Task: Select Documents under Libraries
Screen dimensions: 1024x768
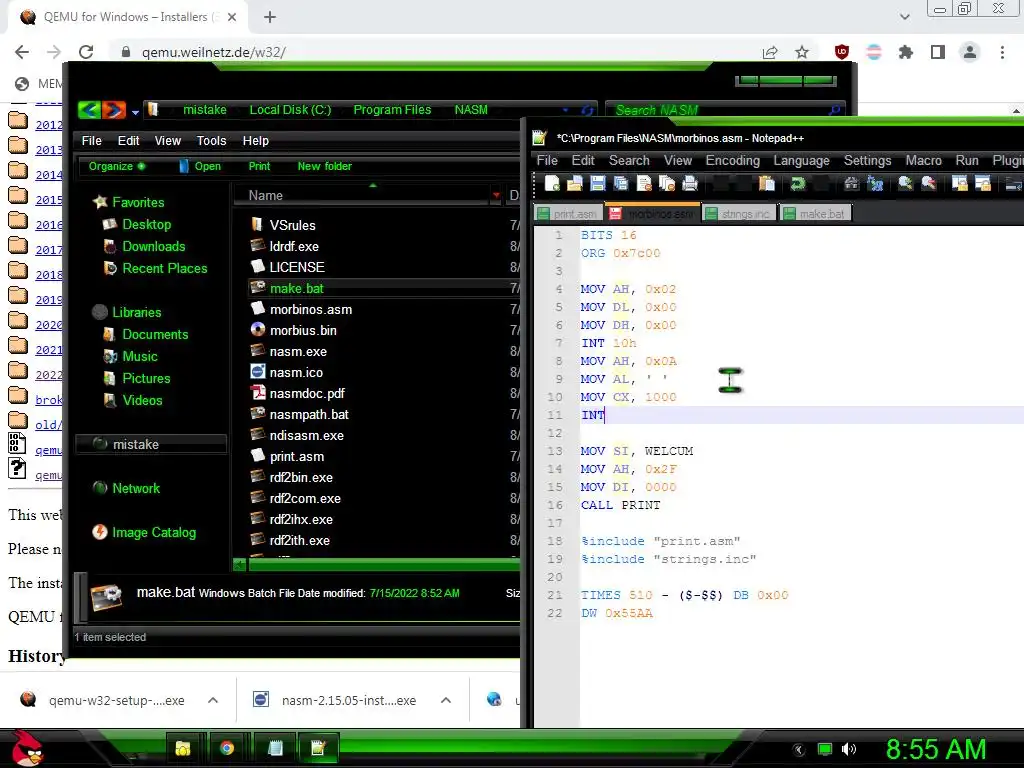Action: pyautogui.click(x=155, y=334)
